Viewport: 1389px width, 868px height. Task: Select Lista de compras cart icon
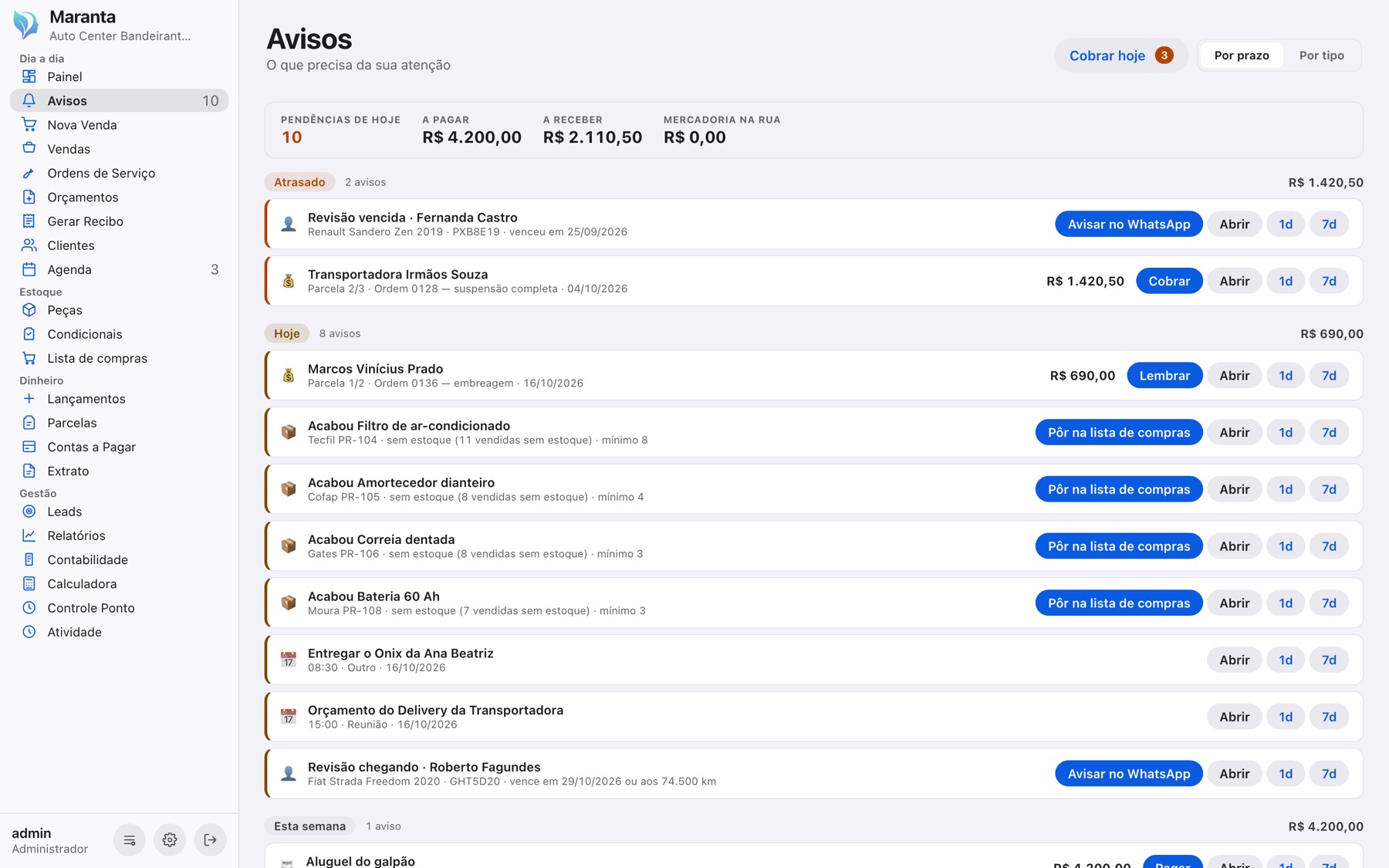pos(29,358)
